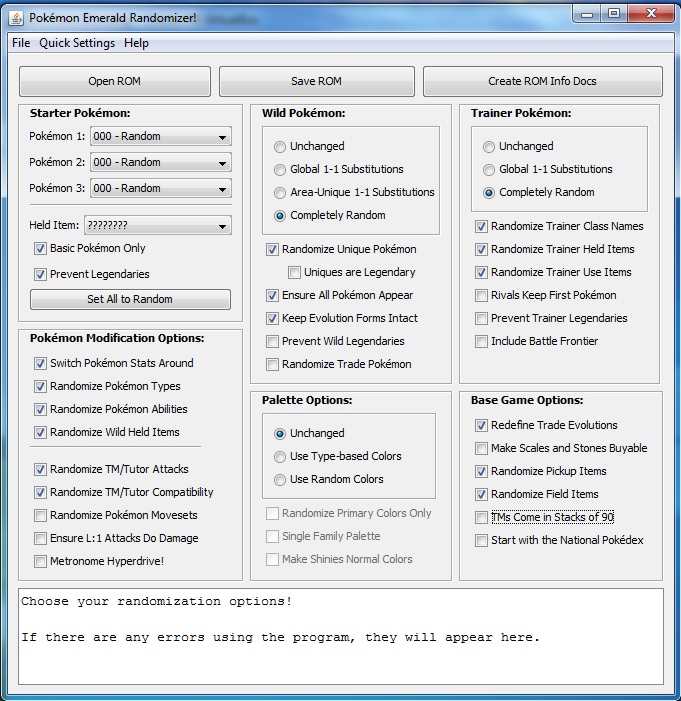Enable Include Battle Frontier option
Screen dimensions: 681x701
point(482,341)
